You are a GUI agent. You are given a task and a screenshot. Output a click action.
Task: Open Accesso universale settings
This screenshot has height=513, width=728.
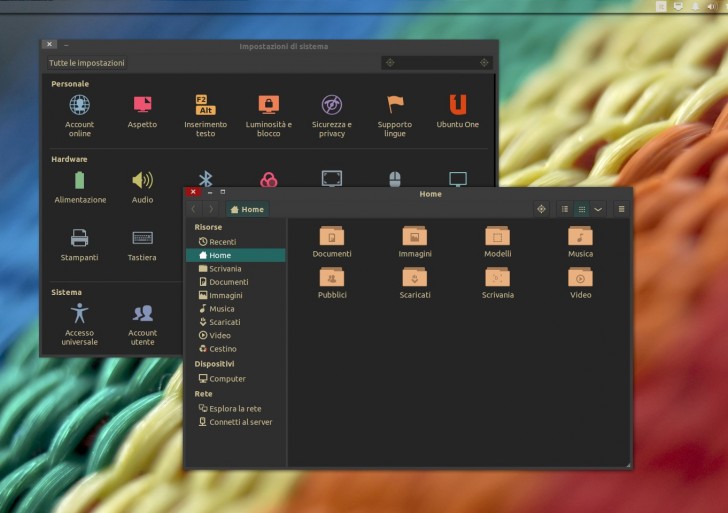coord(79,314)
